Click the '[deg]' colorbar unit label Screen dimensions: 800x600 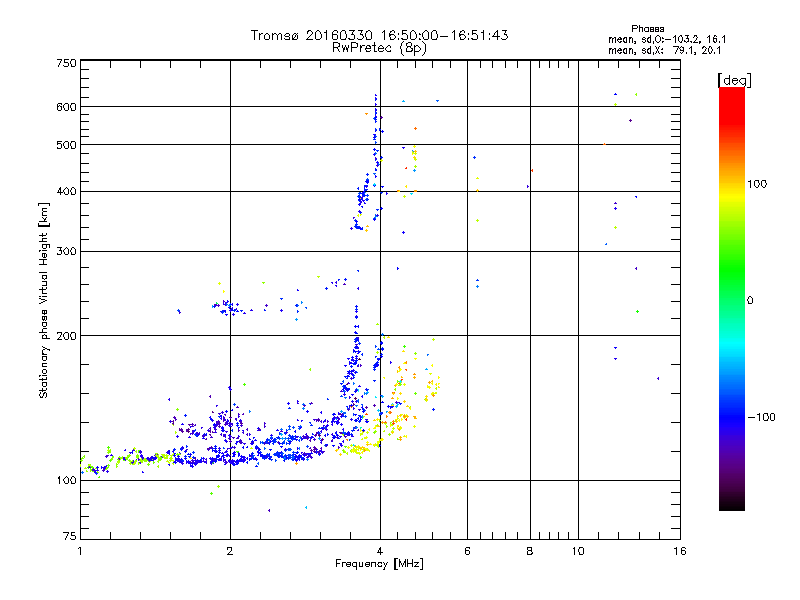pyautogui.click(x=734, y=80)
